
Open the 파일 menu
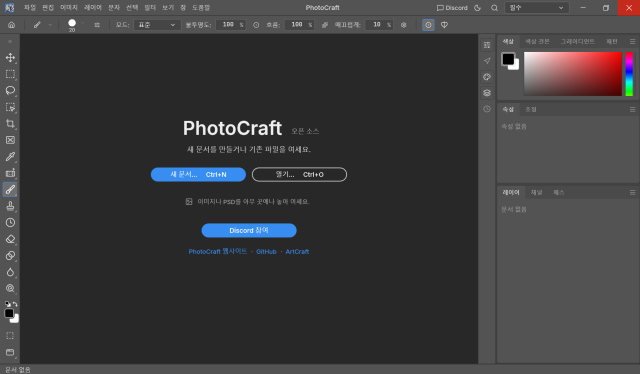[x=30, y=8]
